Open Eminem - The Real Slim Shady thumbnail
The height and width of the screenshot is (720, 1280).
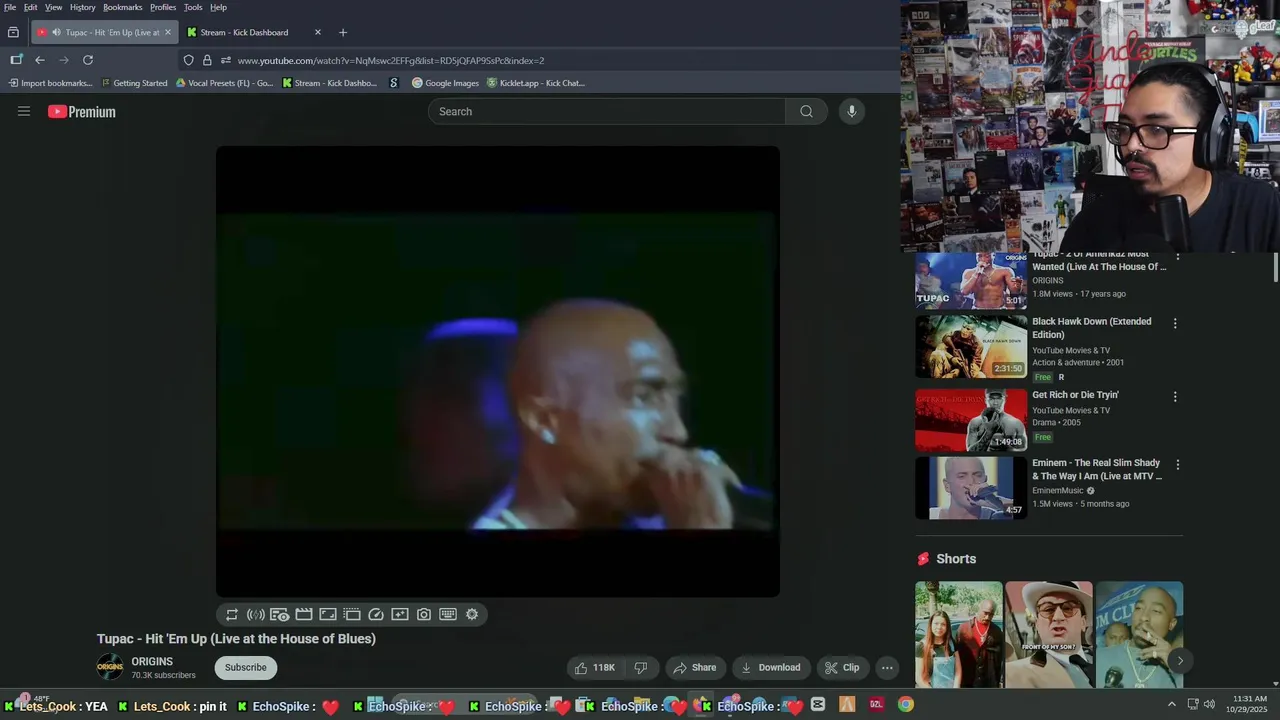[971, 488]
